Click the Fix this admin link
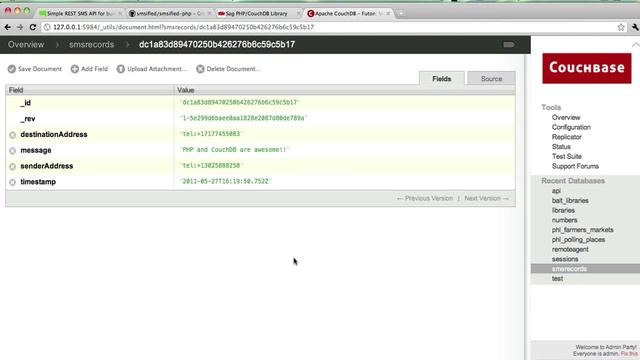 pyautogui.click(x=629, y=354)
